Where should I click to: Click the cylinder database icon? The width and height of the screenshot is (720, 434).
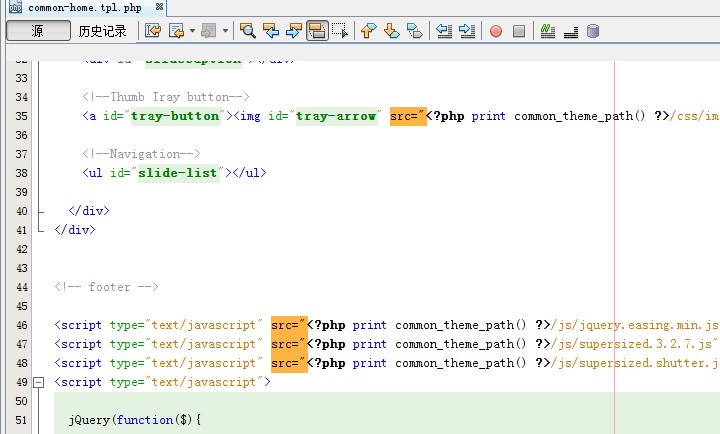click(x=593, y=31)
